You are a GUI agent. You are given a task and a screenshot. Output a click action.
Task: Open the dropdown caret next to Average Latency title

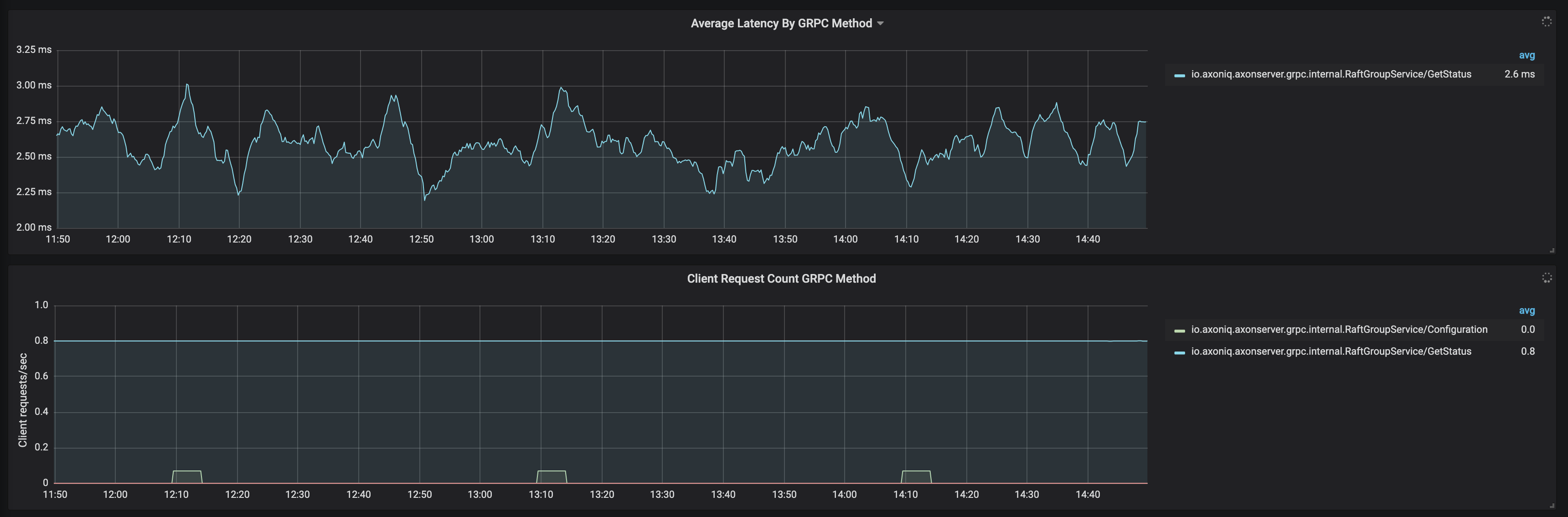(880, 24)
